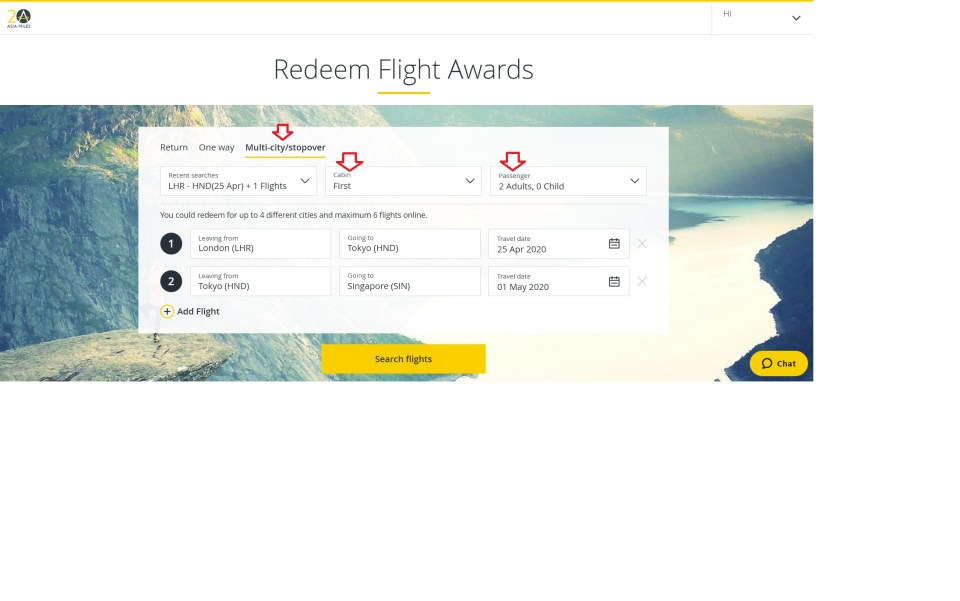Remove flight 1 with the X icon
This screenshot has height=601, width=960.
point(642,244)
